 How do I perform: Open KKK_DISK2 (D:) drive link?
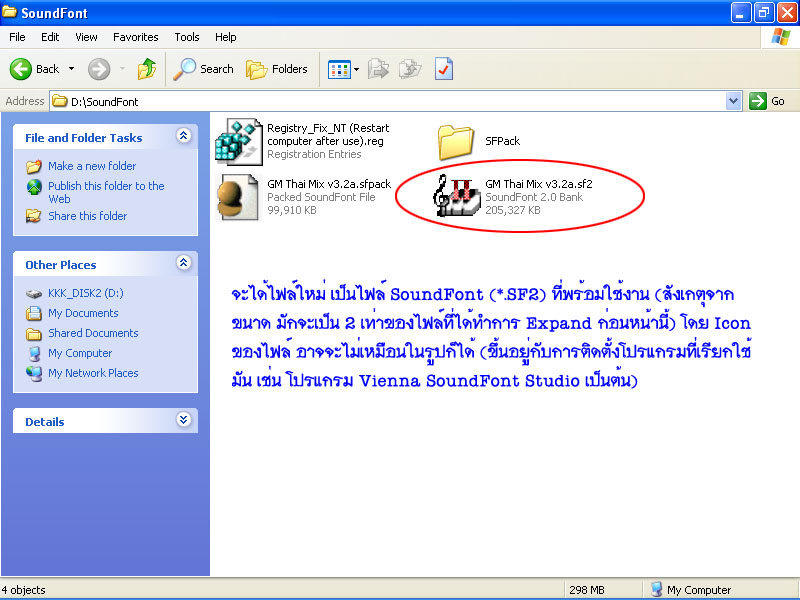[x=86, y=293]
